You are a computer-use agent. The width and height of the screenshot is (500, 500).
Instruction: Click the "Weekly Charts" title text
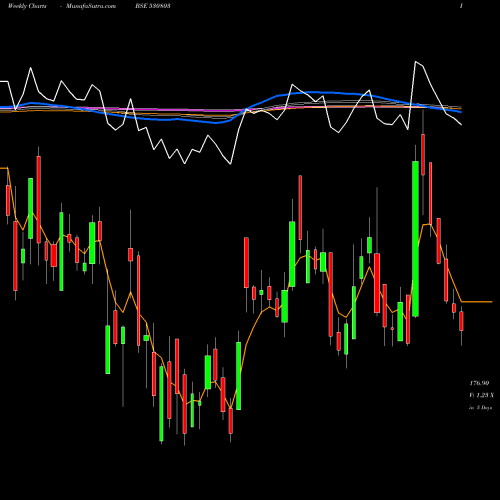click(x=27, y=6)
